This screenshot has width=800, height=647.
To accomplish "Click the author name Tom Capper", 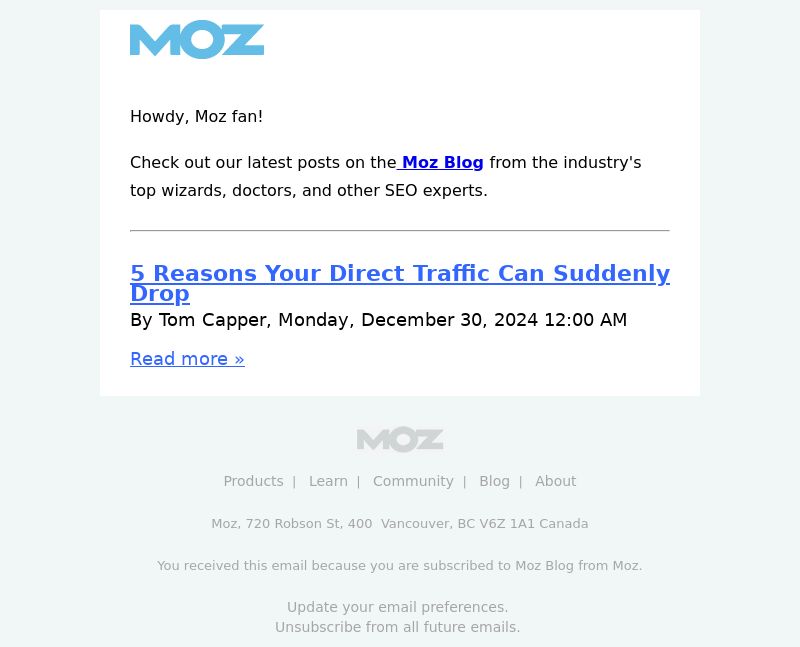I will point(212,320).
